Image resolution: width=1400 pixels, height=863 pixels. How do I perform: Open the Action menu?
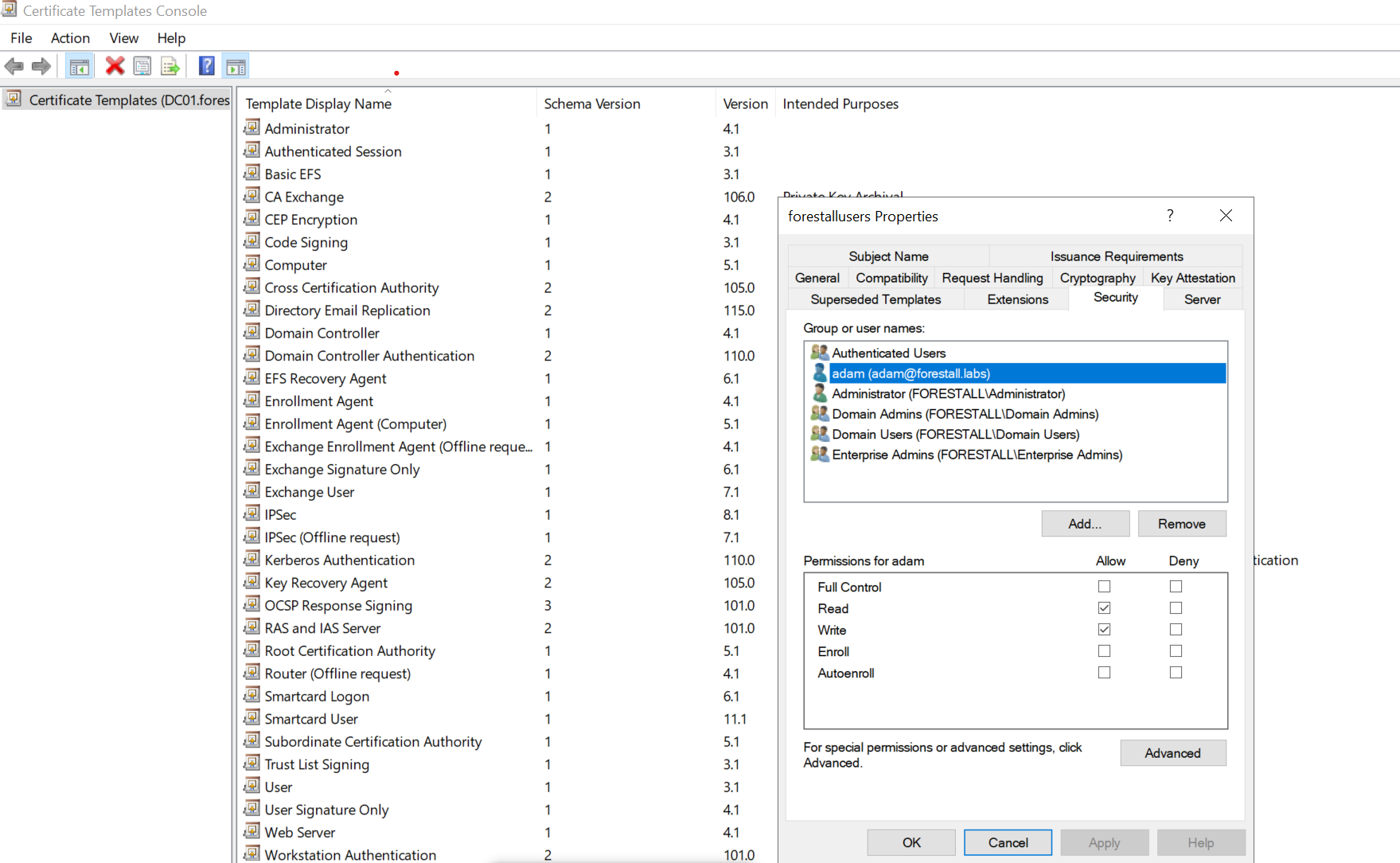(x=70, y=38)
